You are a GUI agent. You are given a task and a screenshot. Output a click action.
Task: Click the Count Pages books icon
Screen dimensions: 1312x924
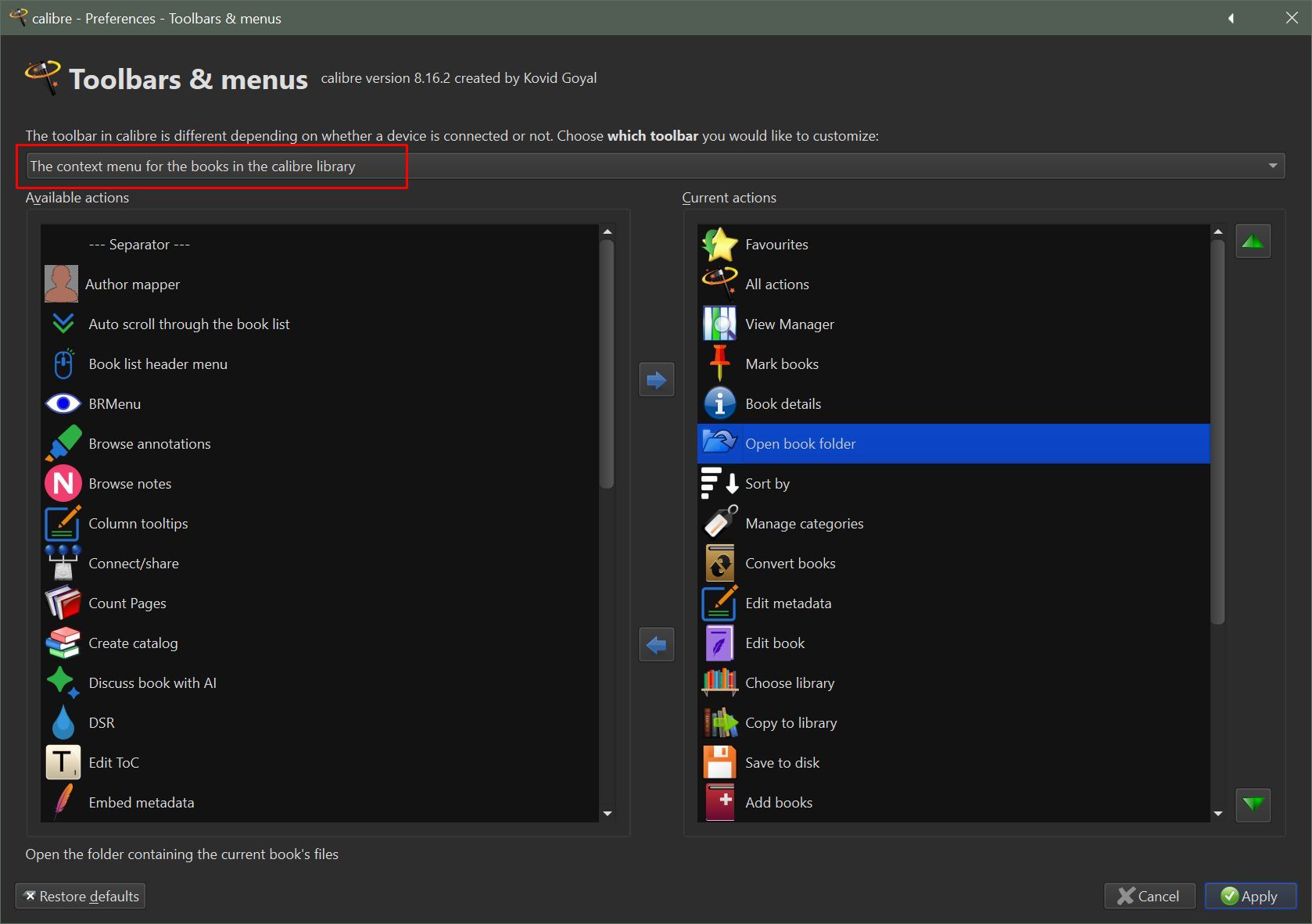coord(63,603)
